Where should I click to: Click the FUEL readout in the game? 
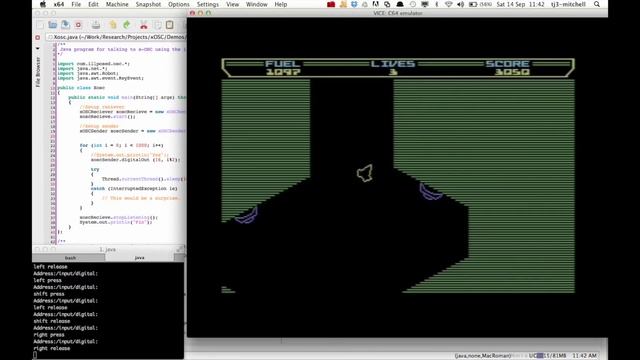pos(283,68)
